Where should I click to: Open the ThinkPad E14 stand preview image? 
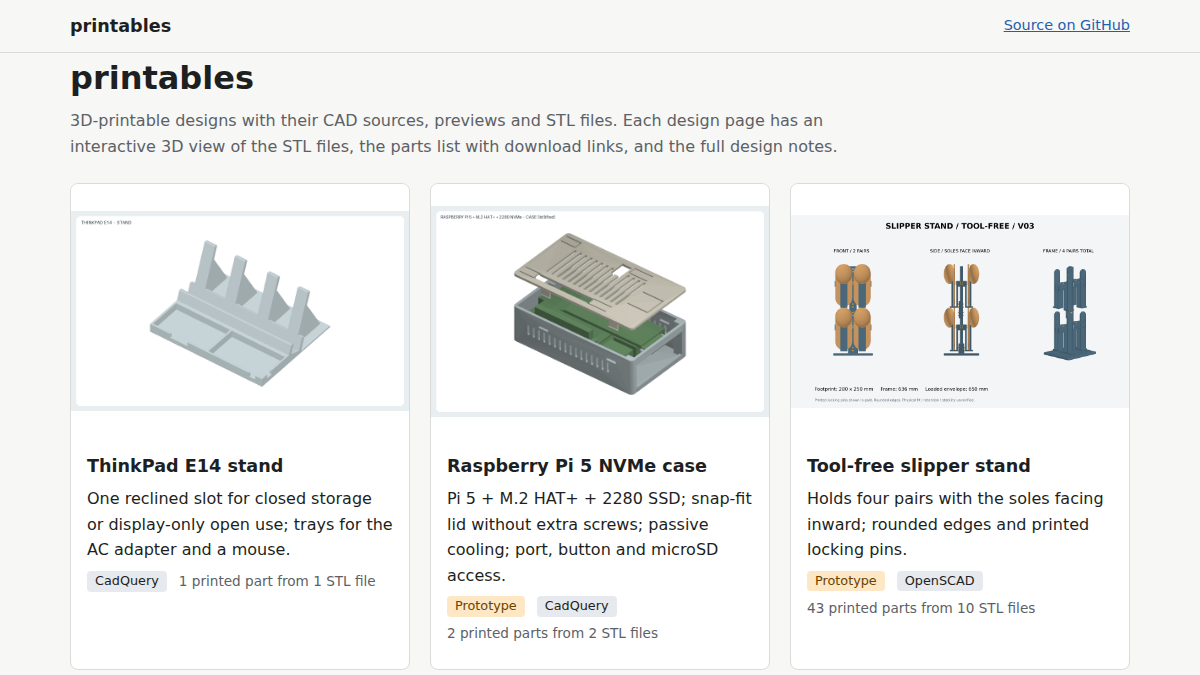[x=240, y=311]
